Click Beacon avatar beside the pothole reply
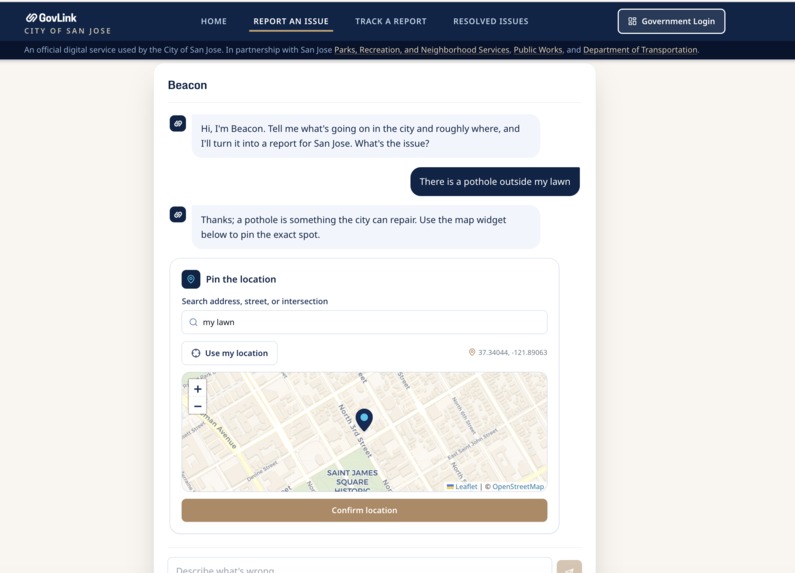This screenshot has width=795, height=573. 177,214
